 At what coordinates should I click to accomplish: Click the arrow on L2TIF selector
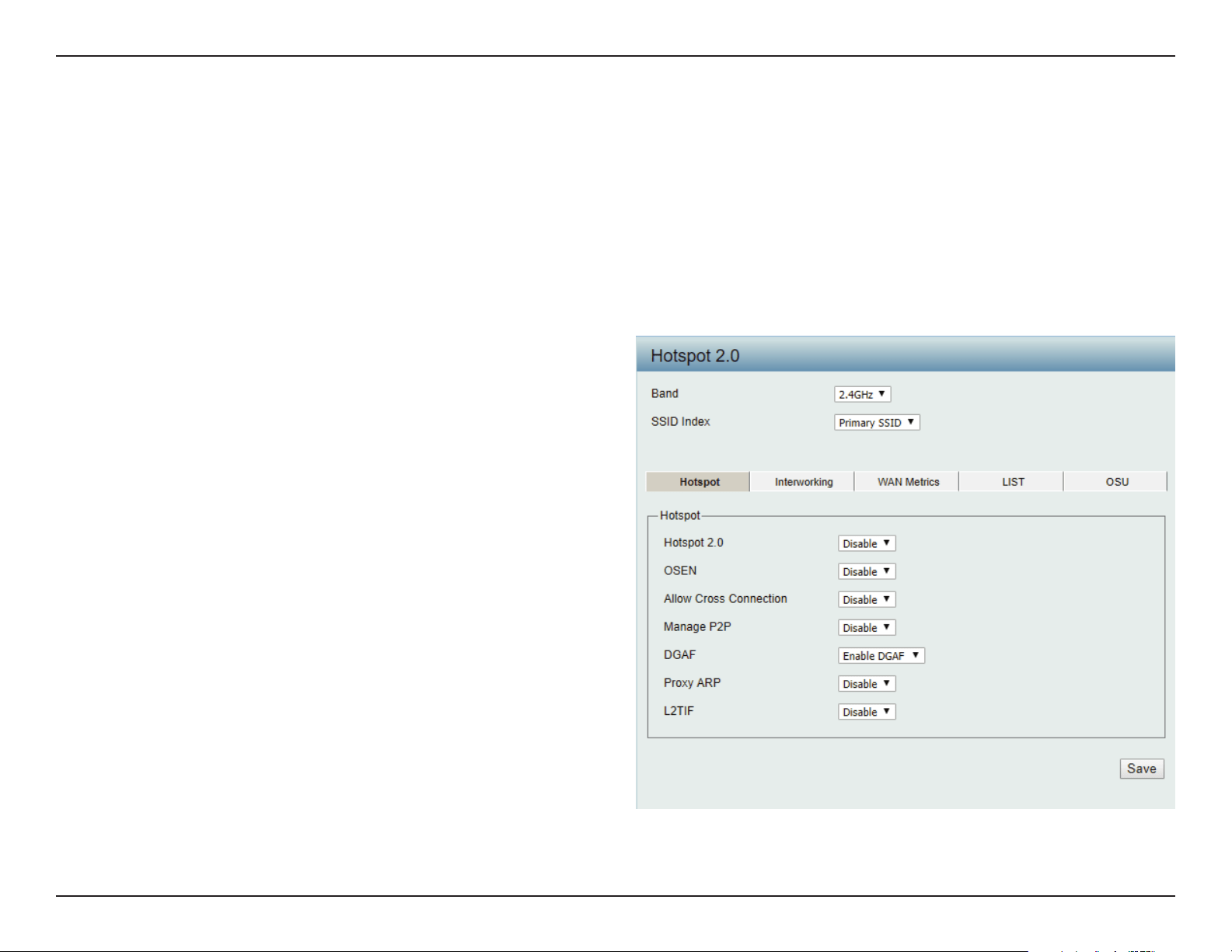pos(887,711)
